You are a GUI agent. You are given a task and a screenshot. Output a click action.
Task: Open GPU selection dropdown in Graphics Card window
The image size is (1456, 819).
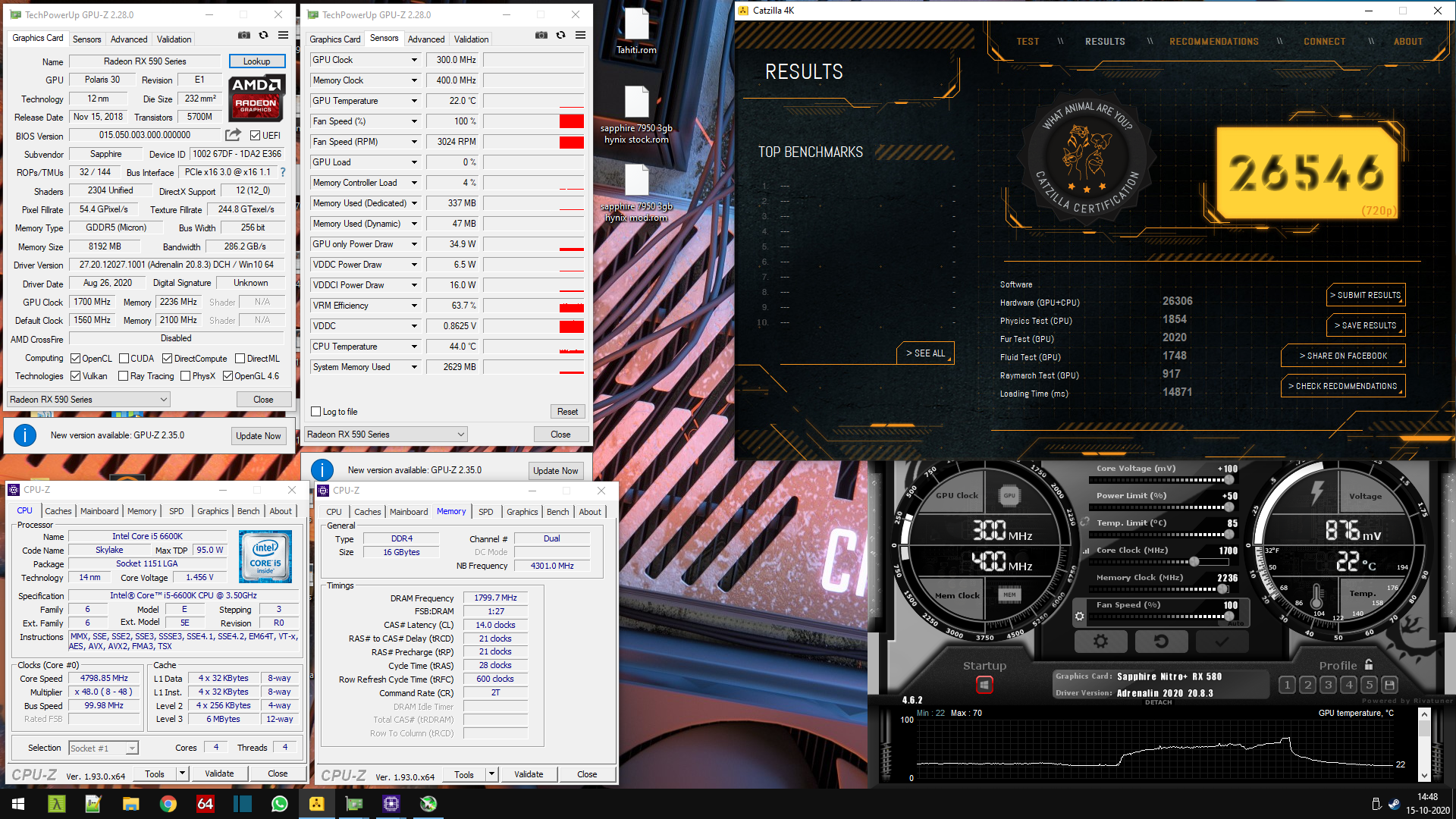pyautogui.click(x=88, y=400)
